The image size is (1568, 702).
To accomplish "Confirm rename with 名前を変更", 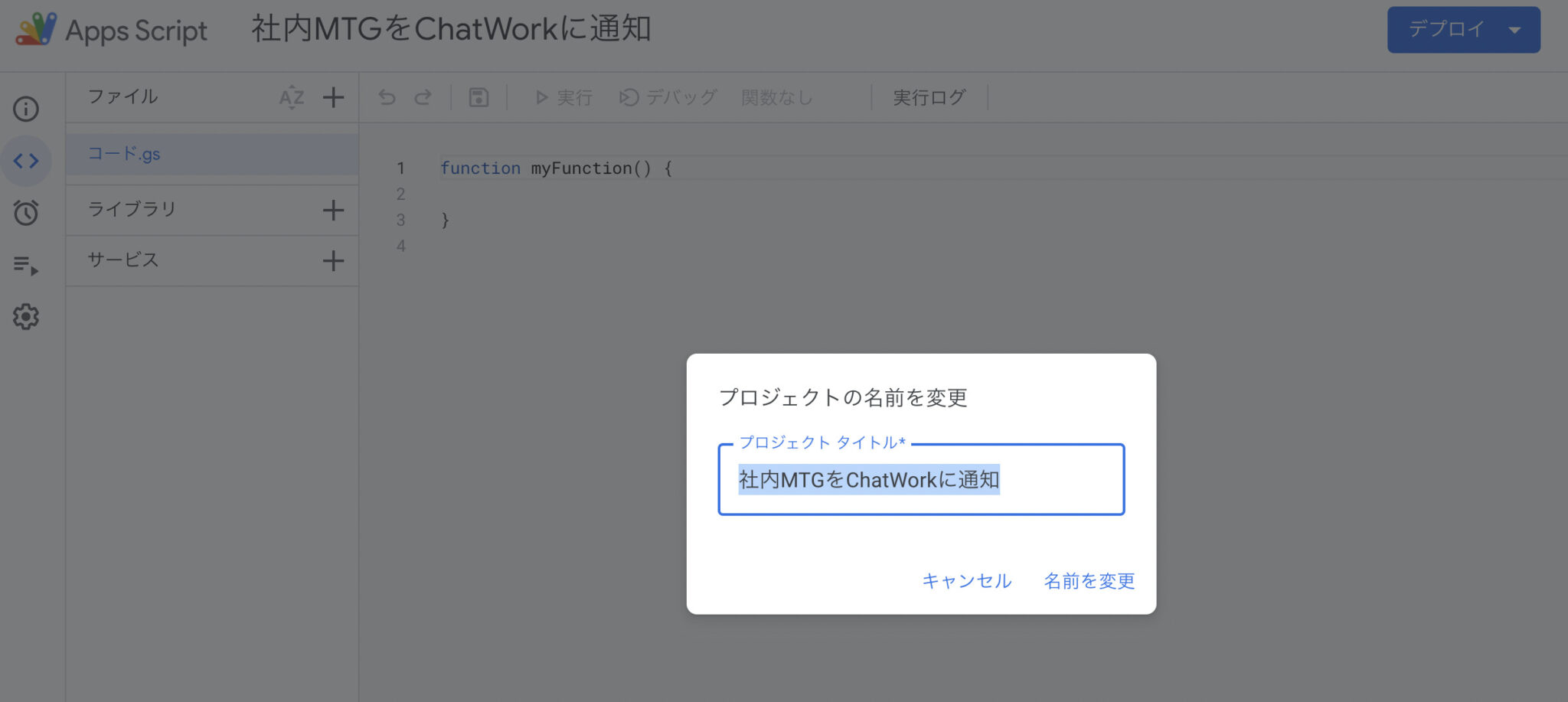I will 1089,581.
